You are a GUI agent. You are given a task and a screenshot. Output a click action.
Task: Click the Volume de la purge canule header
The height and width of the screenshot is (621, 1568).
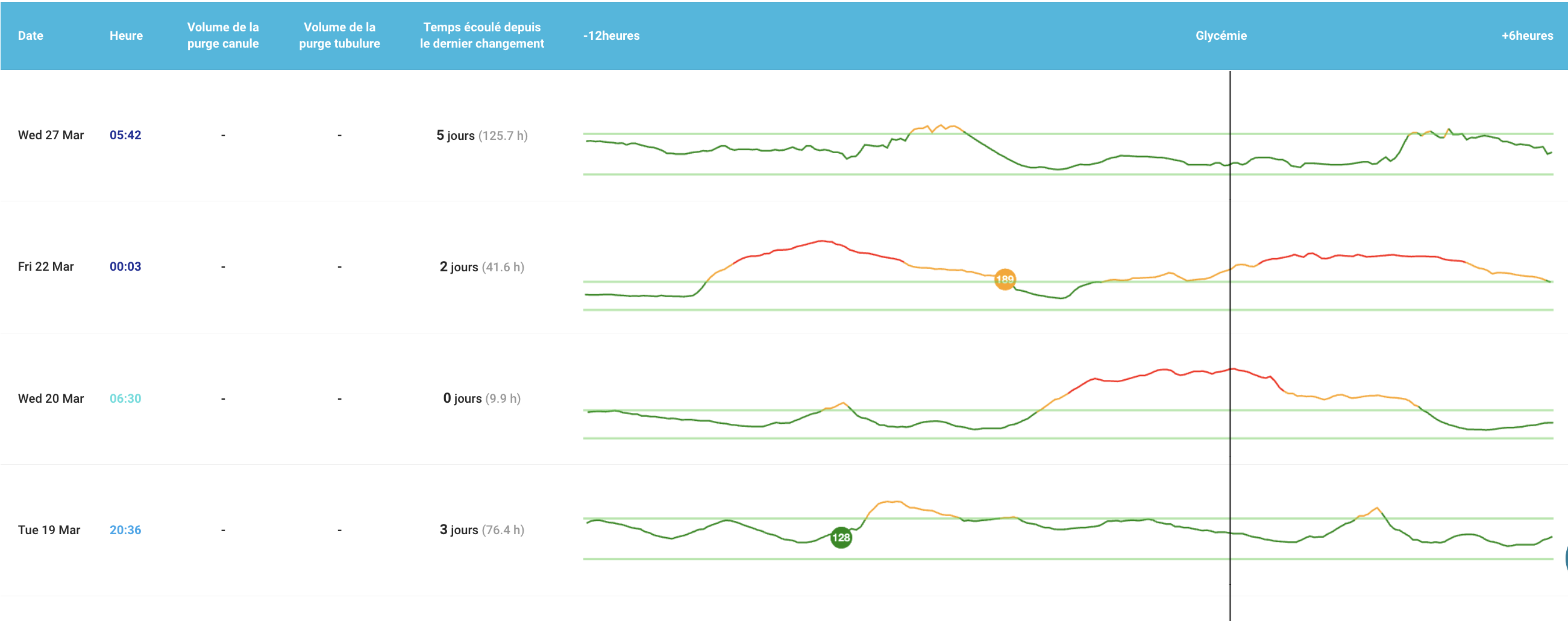click(223, 36)
